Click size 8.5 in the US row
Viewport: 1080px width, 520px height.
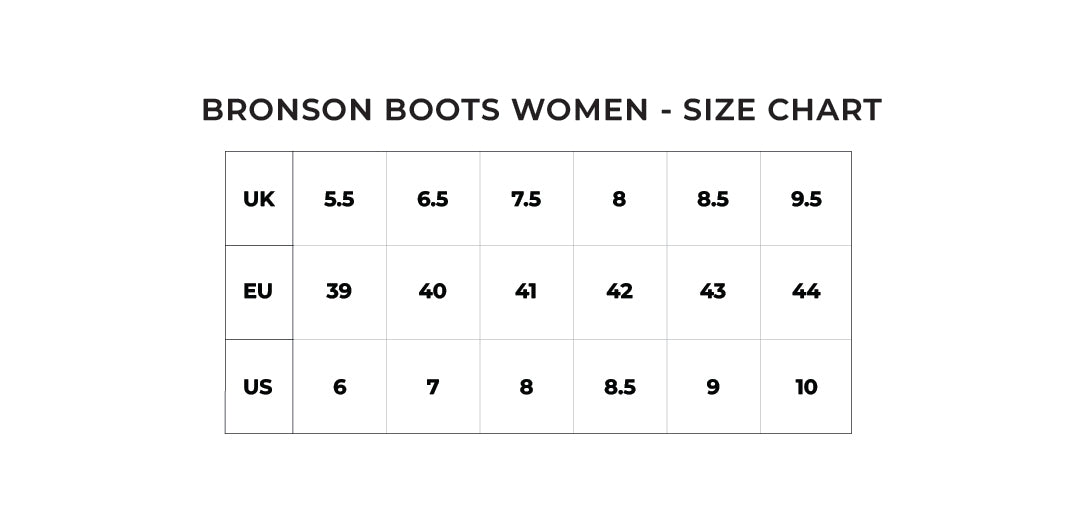click(x=619, y=387)
